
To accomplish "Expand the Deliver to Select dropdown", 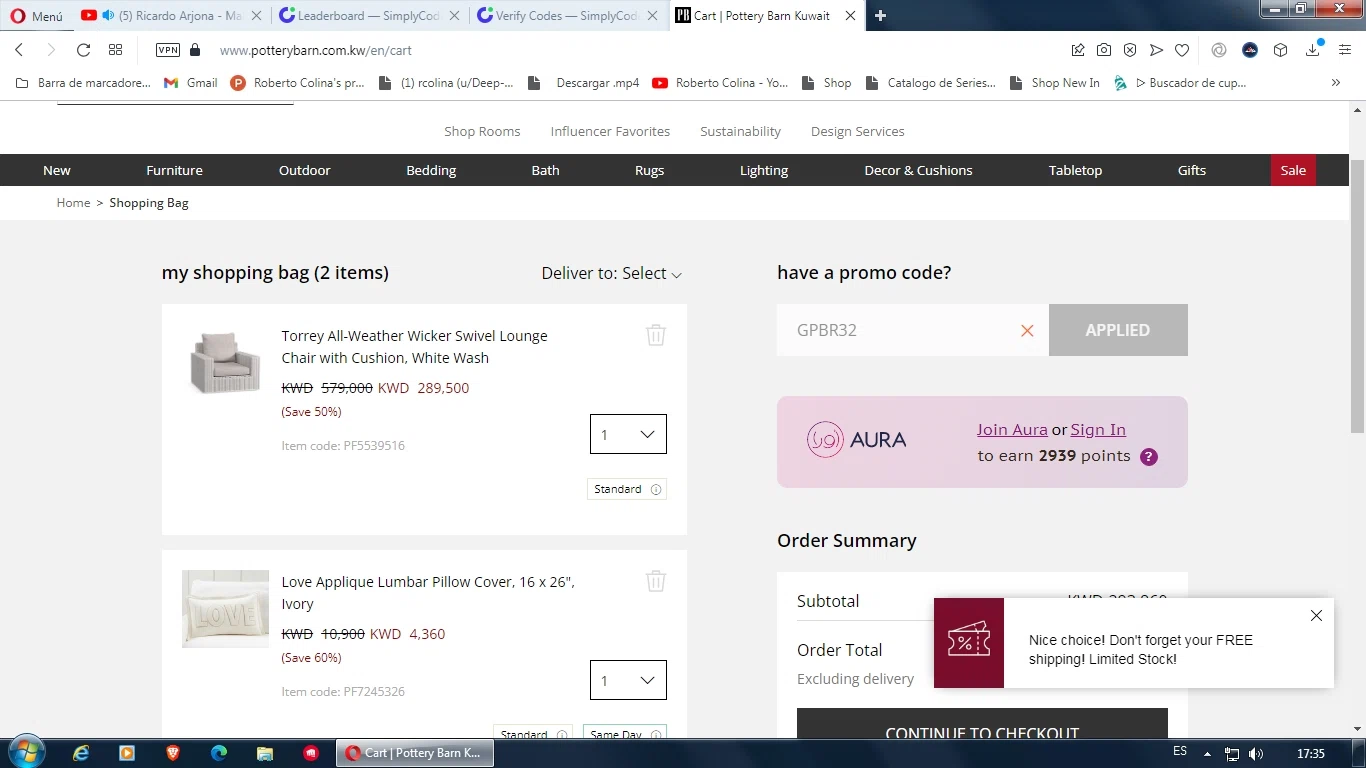I will click(x=611, y=273).
